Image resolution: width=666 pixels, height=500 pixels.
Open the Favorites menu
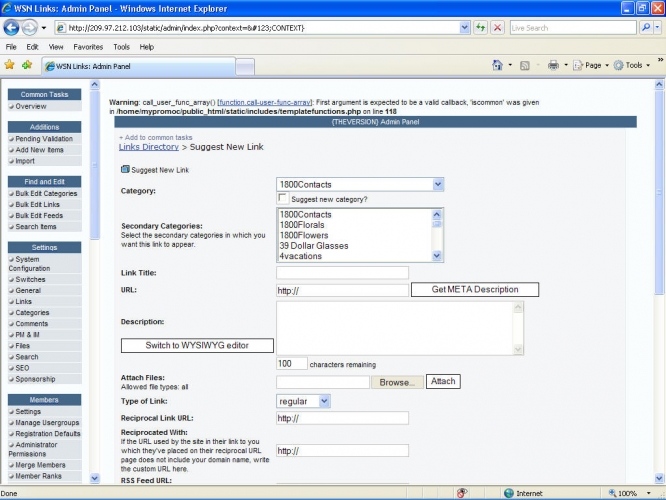pos(88,46)
